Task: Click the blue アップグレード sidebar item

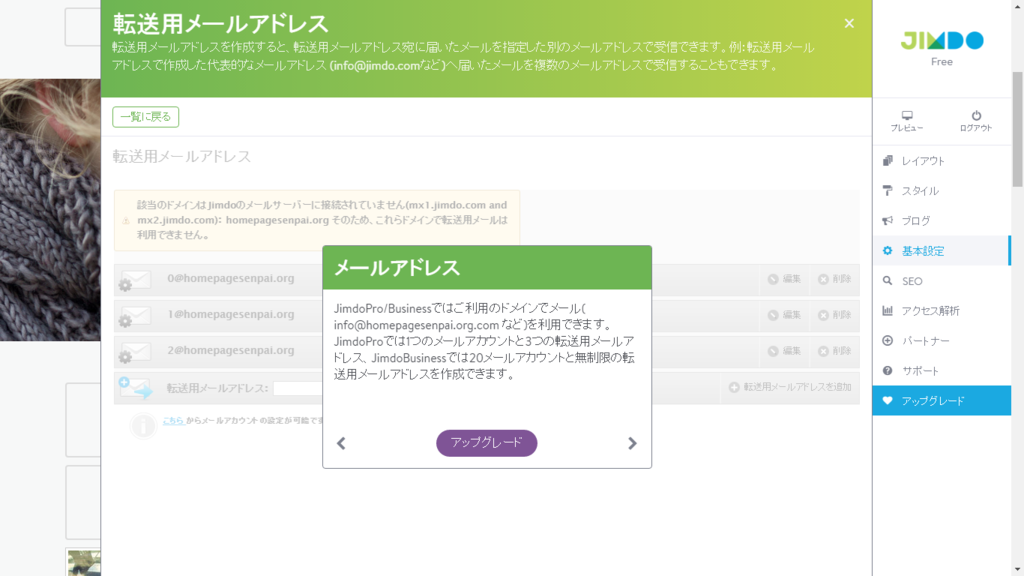Action: click(x=942, y=400)
